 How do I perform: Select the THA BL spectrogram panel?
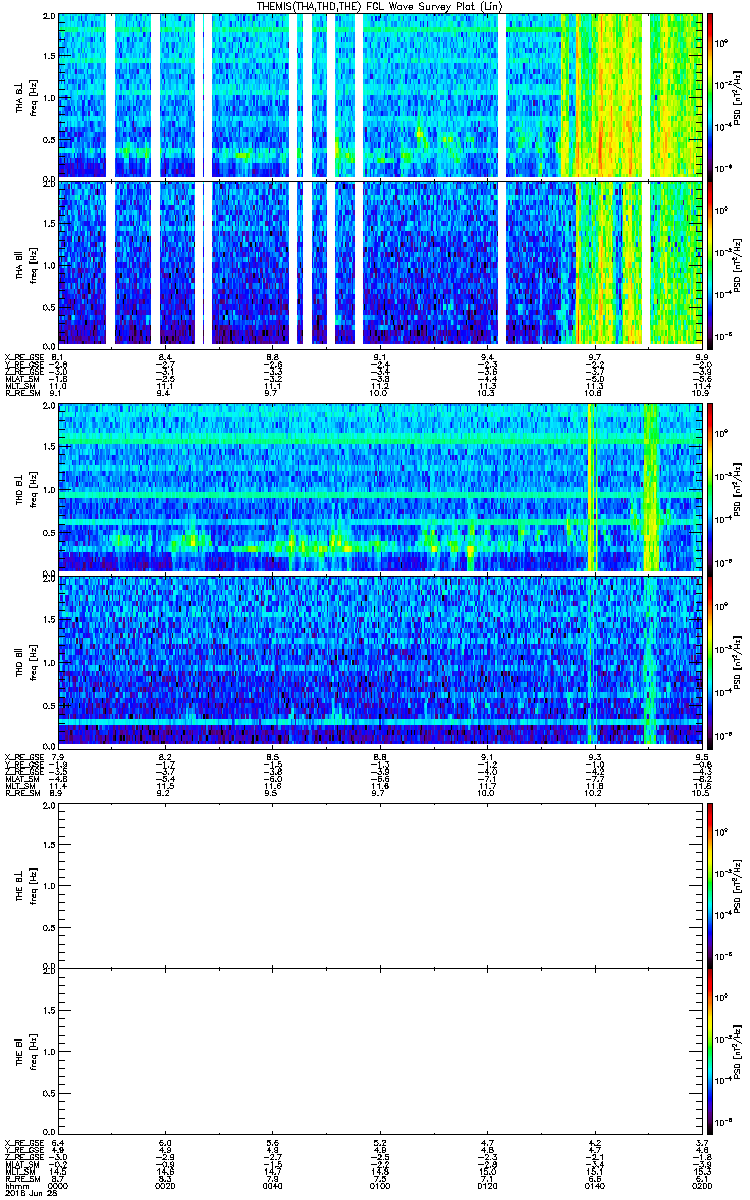click(x=380, y=96)
